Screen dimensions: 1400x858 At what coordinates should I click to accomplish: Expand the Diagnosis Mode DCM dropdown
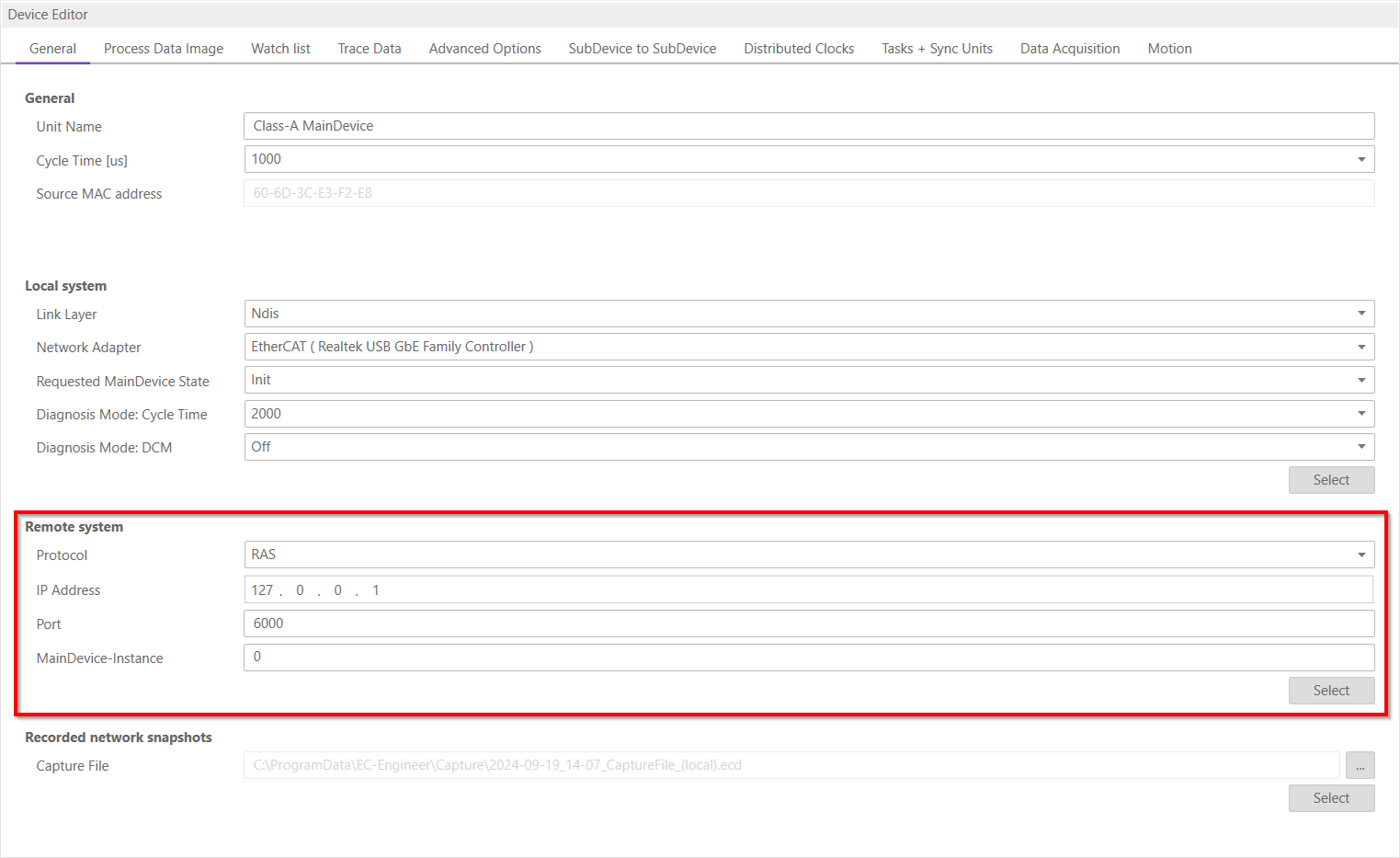(x=1360, y=447)
